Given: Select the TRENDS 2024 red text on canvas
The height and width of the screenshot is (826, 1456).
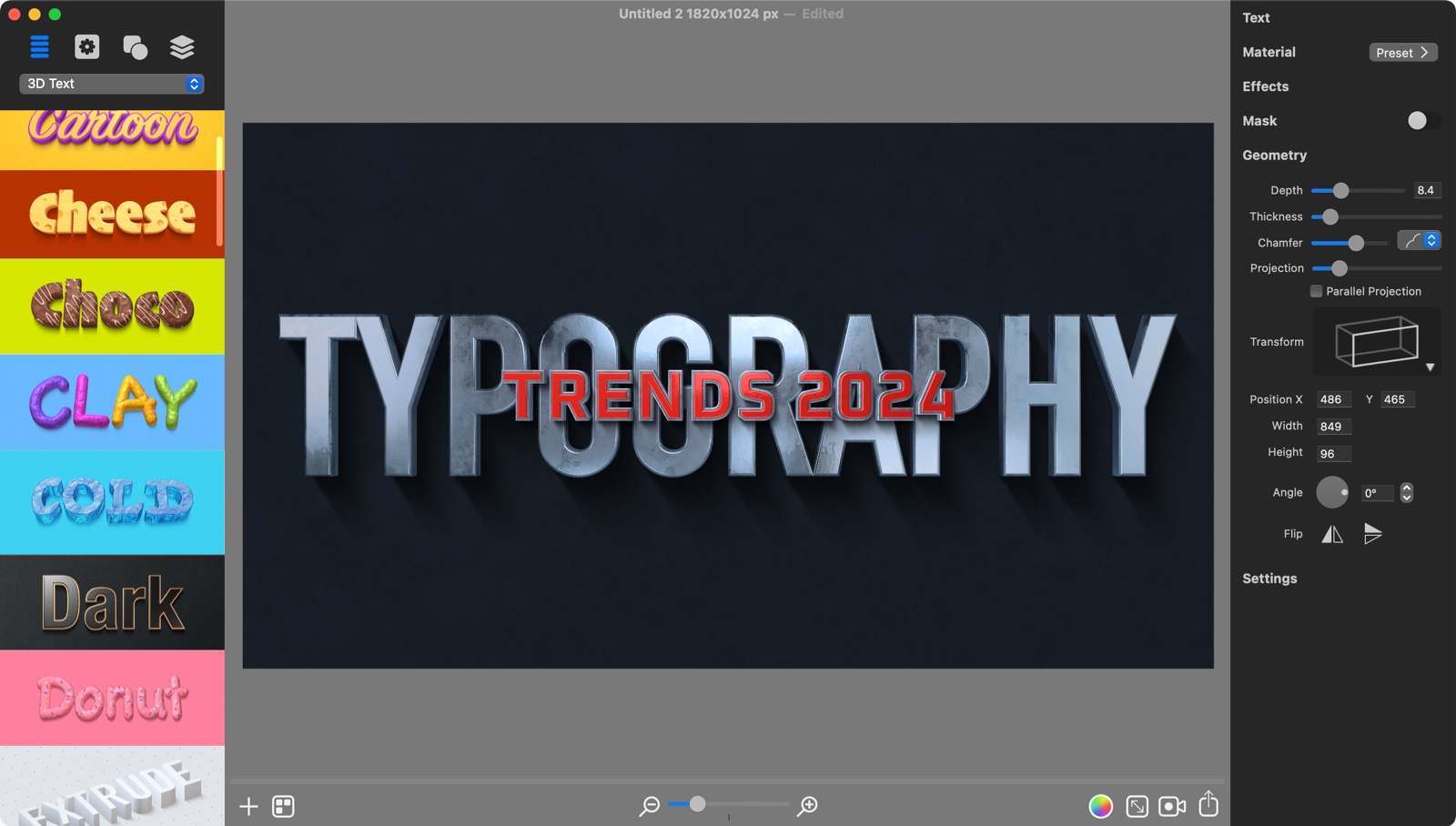Looking at the screenshot, I should [x=728, y=397].
